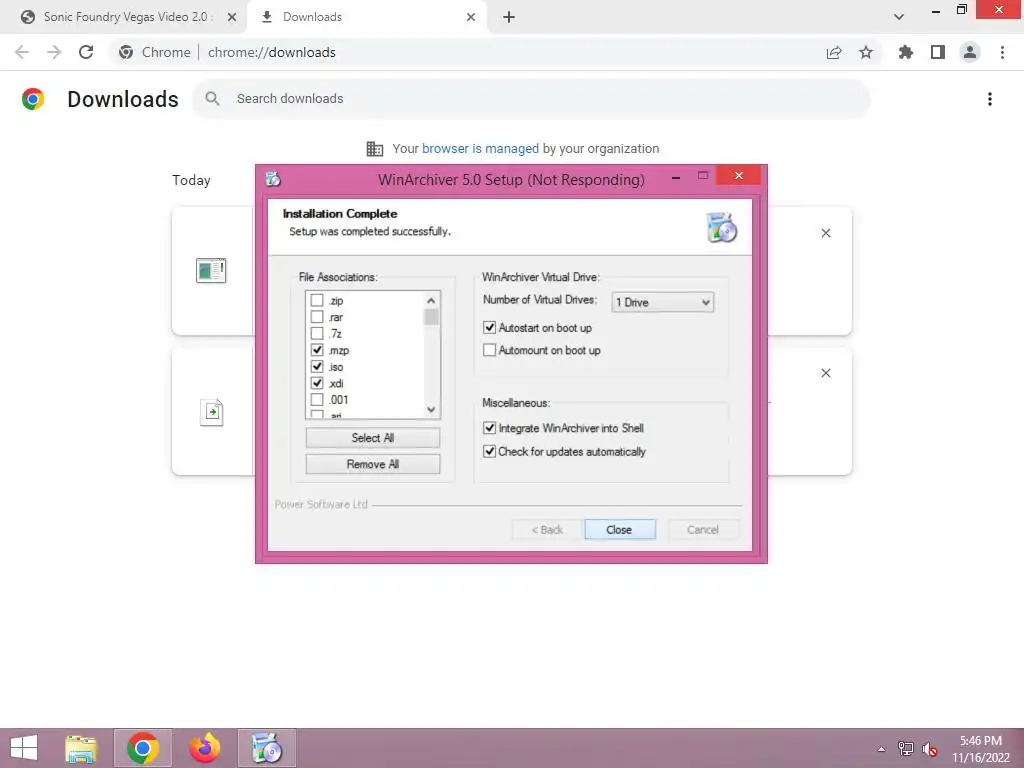Disable Autostart on boot up
This screenshot has height=768, width=1024.
(x=489, y=327)
